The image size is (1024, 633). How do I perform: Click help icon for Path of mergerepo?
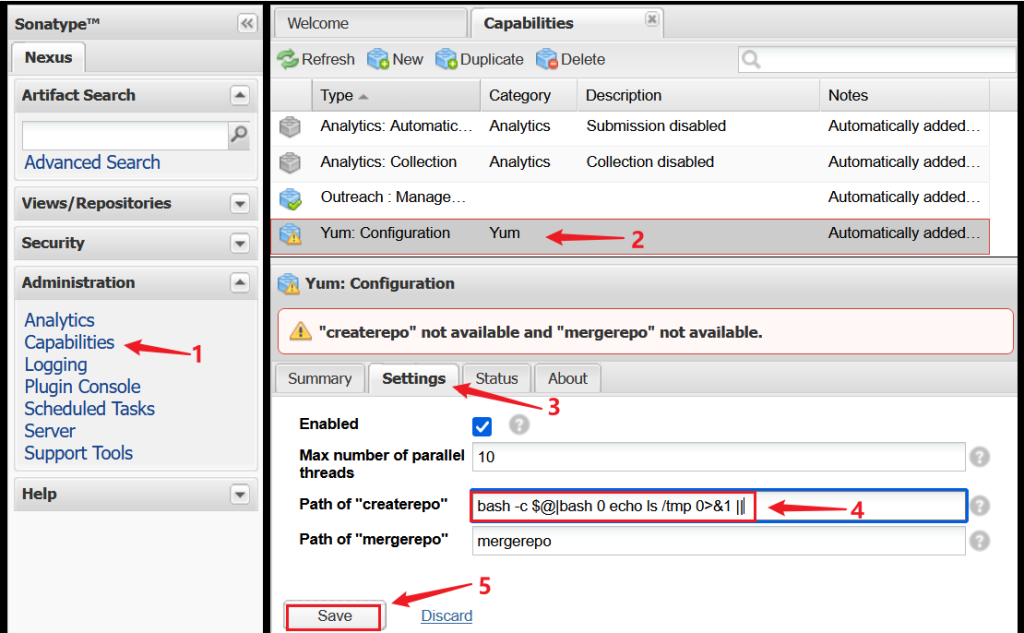(980, 541)
